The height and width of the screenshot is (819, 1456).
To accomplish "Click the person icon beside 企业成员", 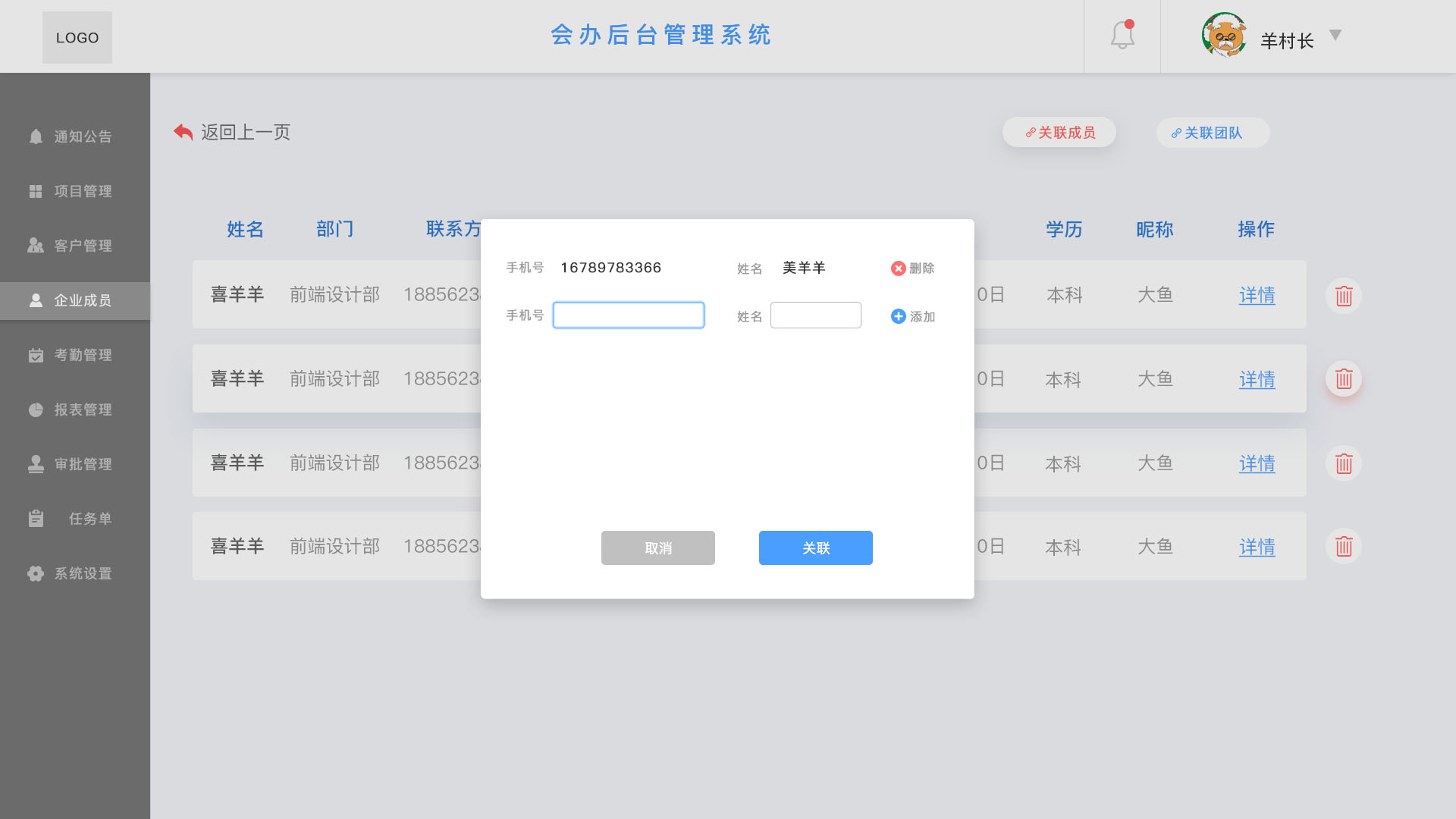I will [x=36, y=300].
